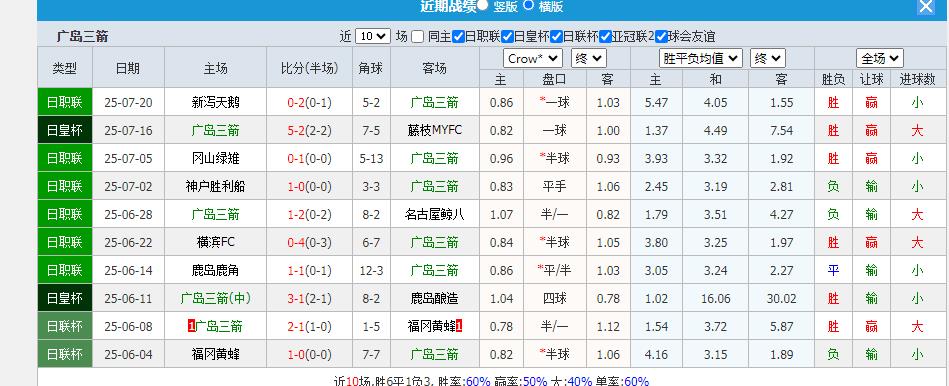The width and height of the screenshot is (949, 386).
Task: Click the 日联杯 tag for 25-06-08
Action: pos(64,327)
